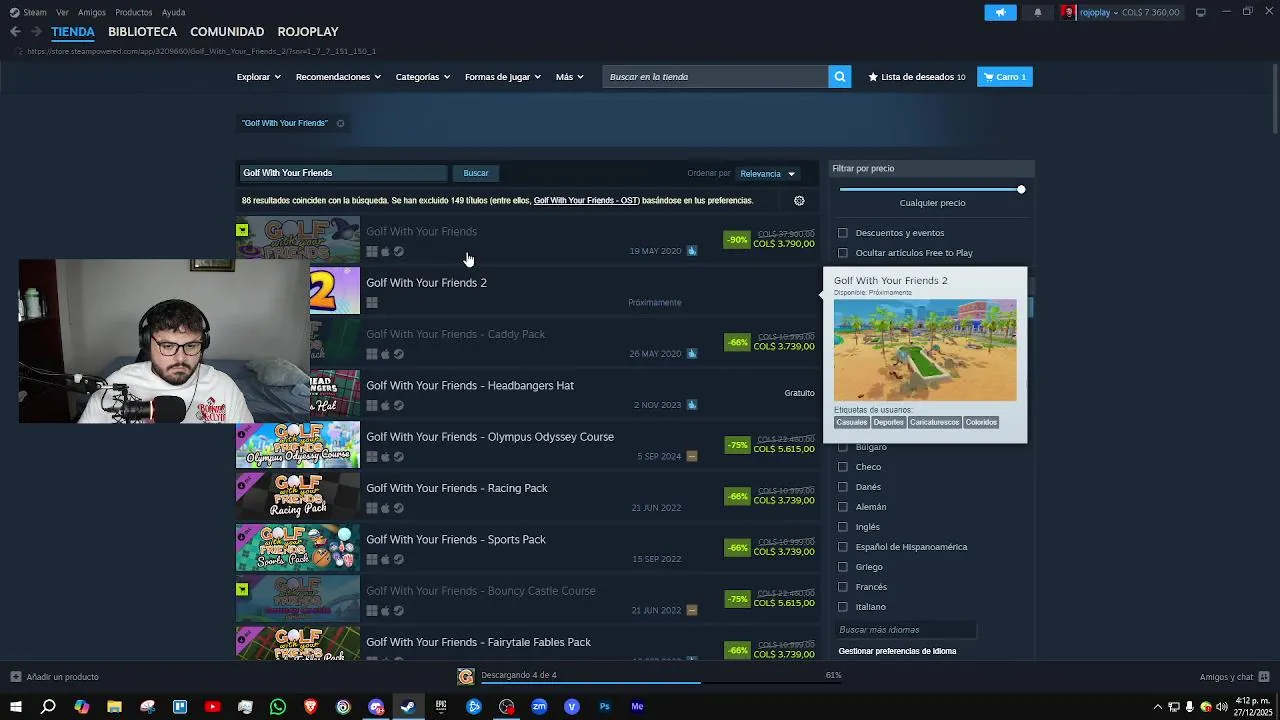Check the Danés language filter

pyautogui.click(x=843, y=487)
